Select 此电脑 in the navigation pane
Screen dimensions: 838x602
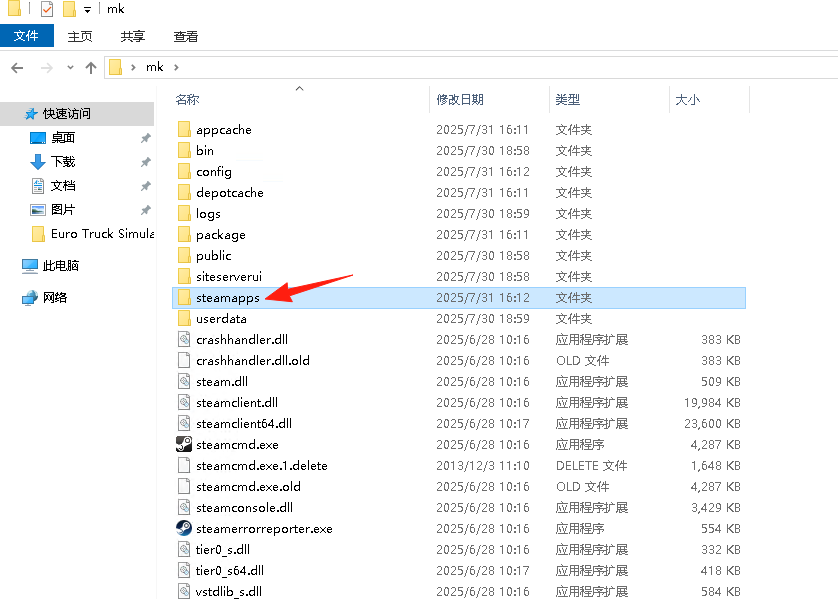60,266
